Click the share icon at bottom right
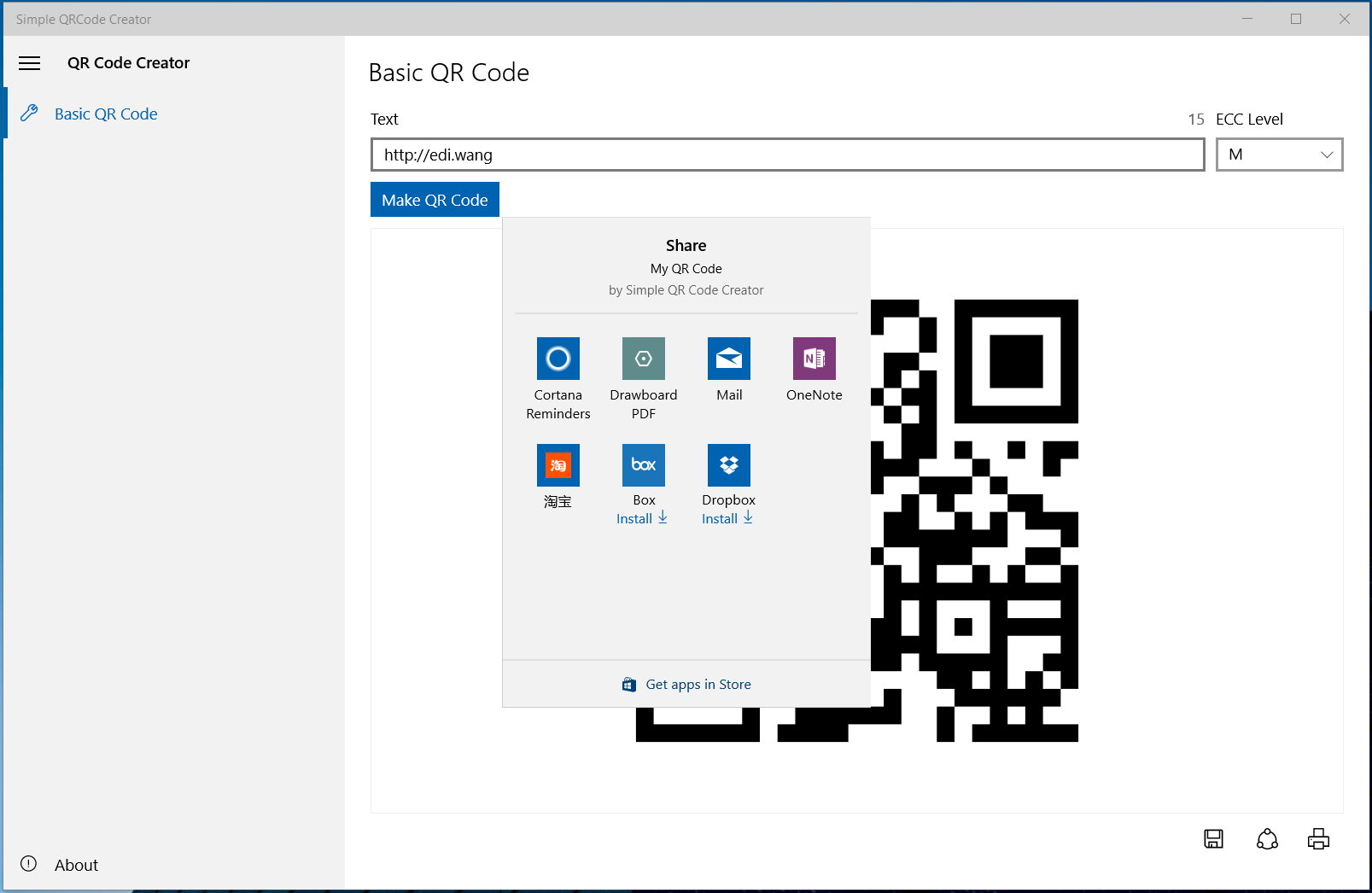Screen dimensions: 1372x893 [x=1267, y=839]
